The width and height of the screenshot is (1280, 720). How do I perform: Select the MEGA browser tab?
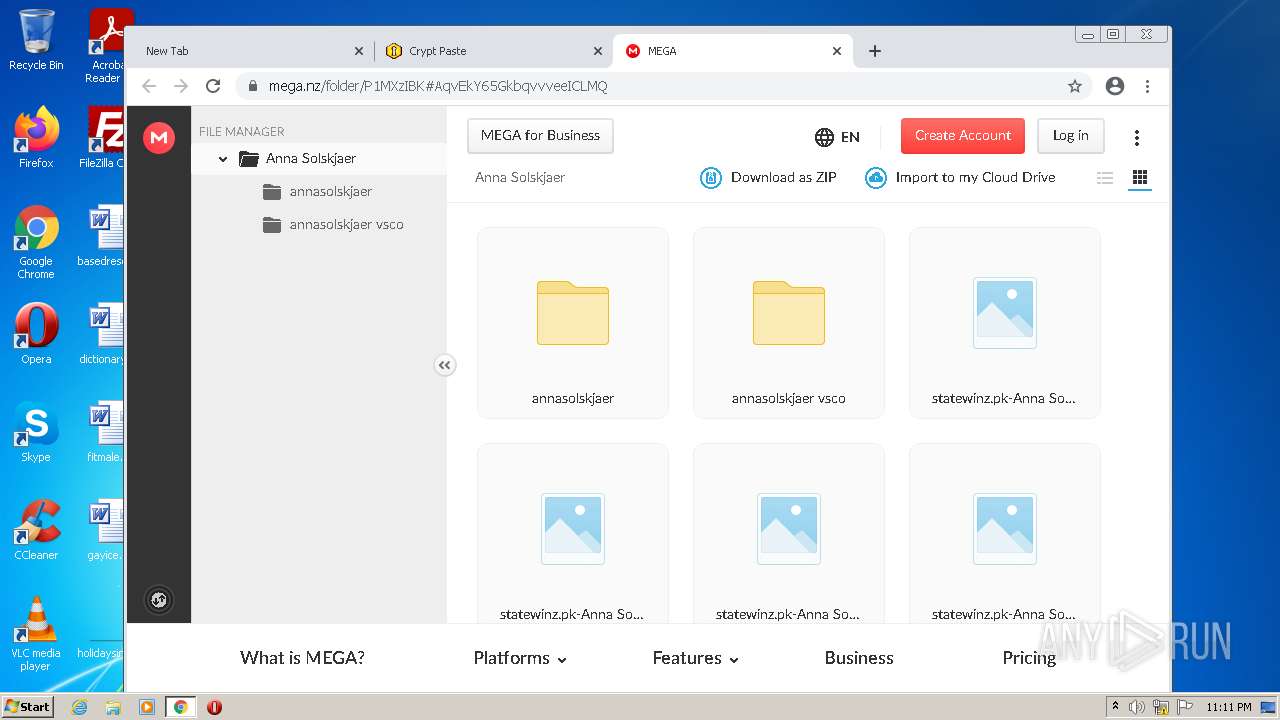tap(733, 51)
